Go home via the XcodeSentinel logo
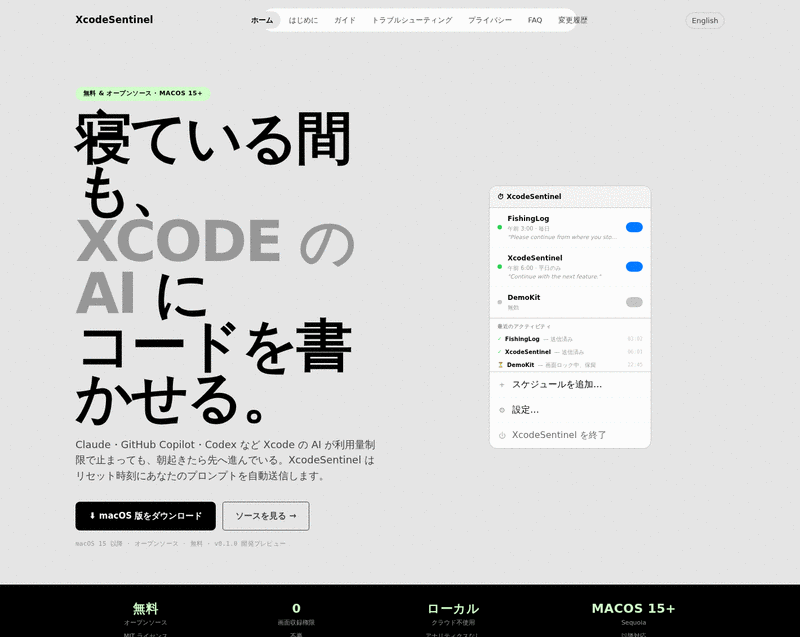The width and height of the screenshot is (800, 637). tap(114, 19)
